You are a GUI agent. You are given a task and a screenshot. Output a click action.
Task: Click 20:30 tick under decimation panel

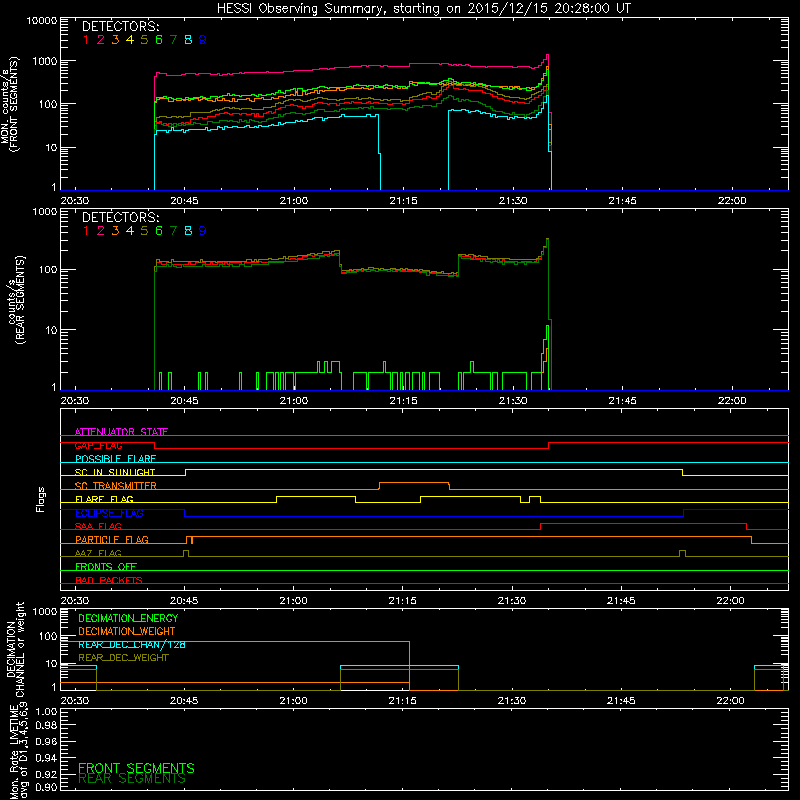(x=75, y=701)
